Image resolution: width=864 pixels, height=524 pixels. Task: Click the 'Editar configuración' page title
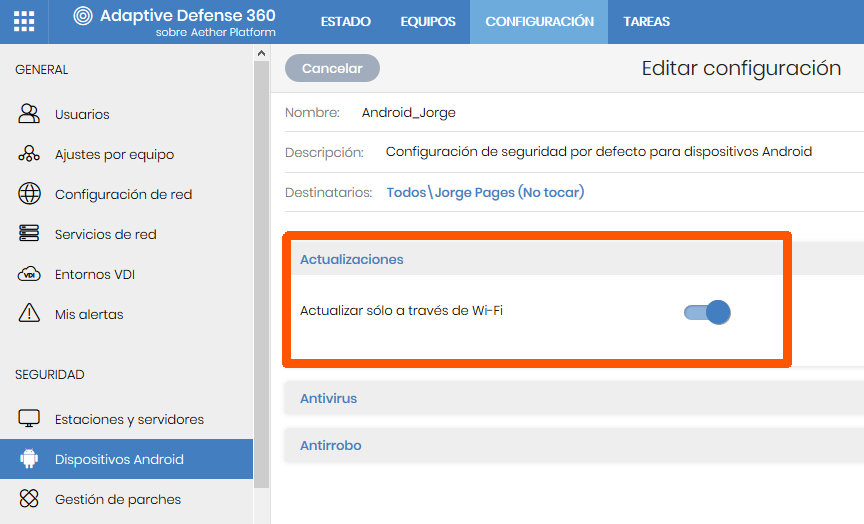[x=741, y=68]
